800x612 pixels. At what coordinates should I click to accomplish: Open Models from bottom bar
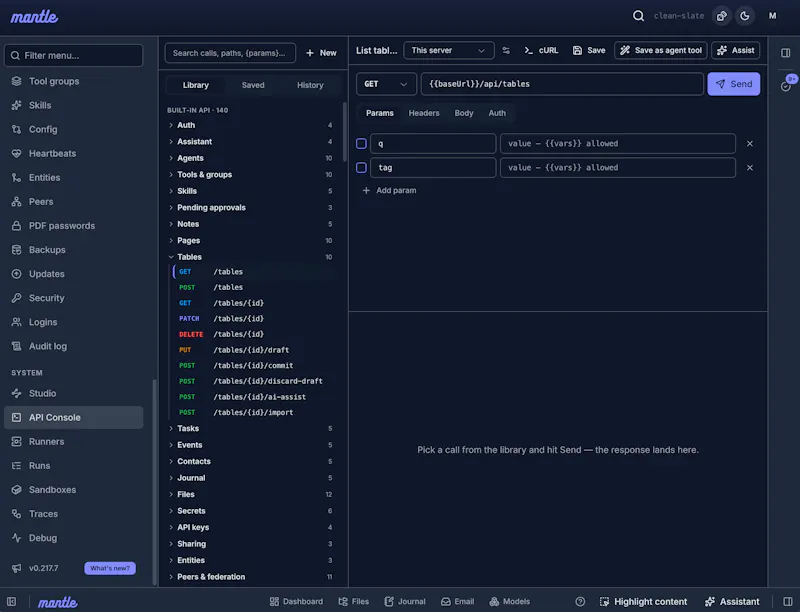[510, 601]
